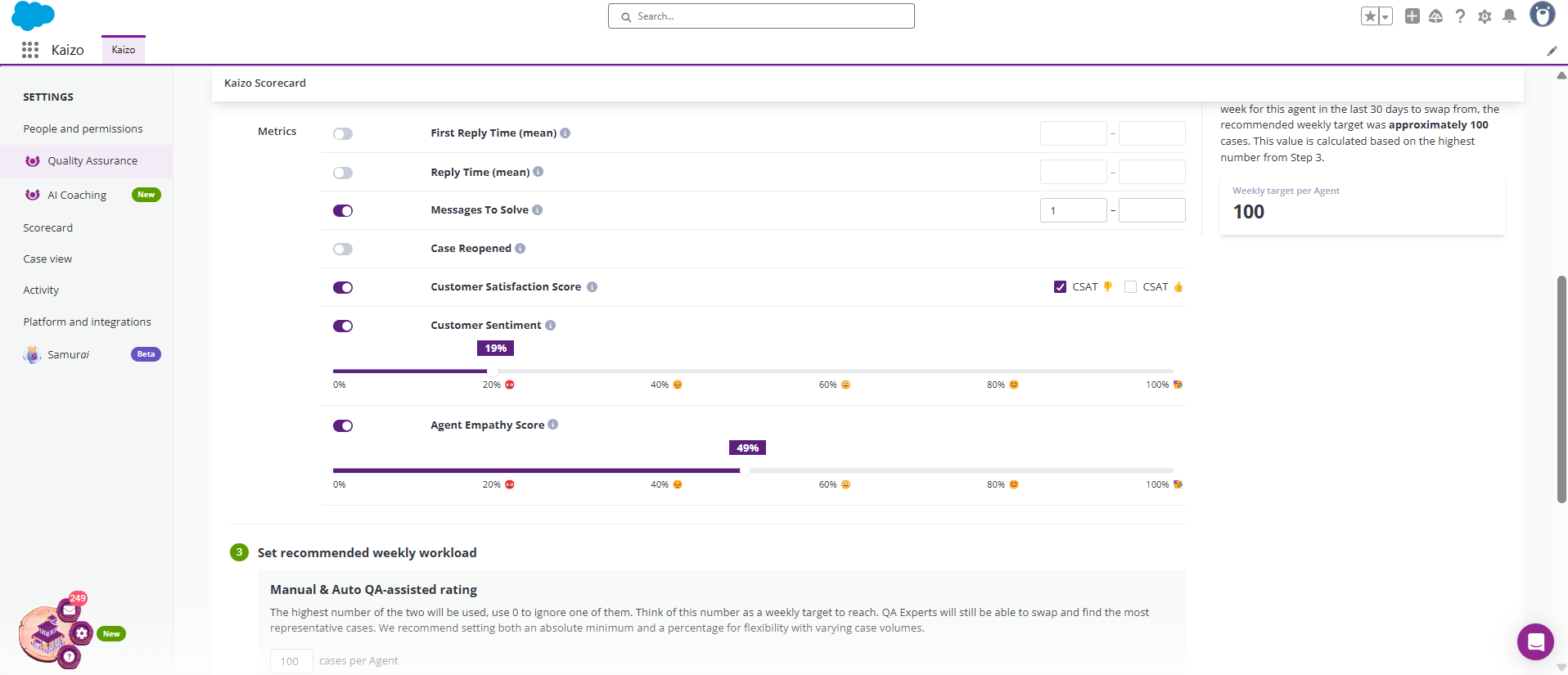Disable the Messages To Solve toggle
Image resolution: width=1568 pixels, height=675 pixels.
tap(343, 211)
